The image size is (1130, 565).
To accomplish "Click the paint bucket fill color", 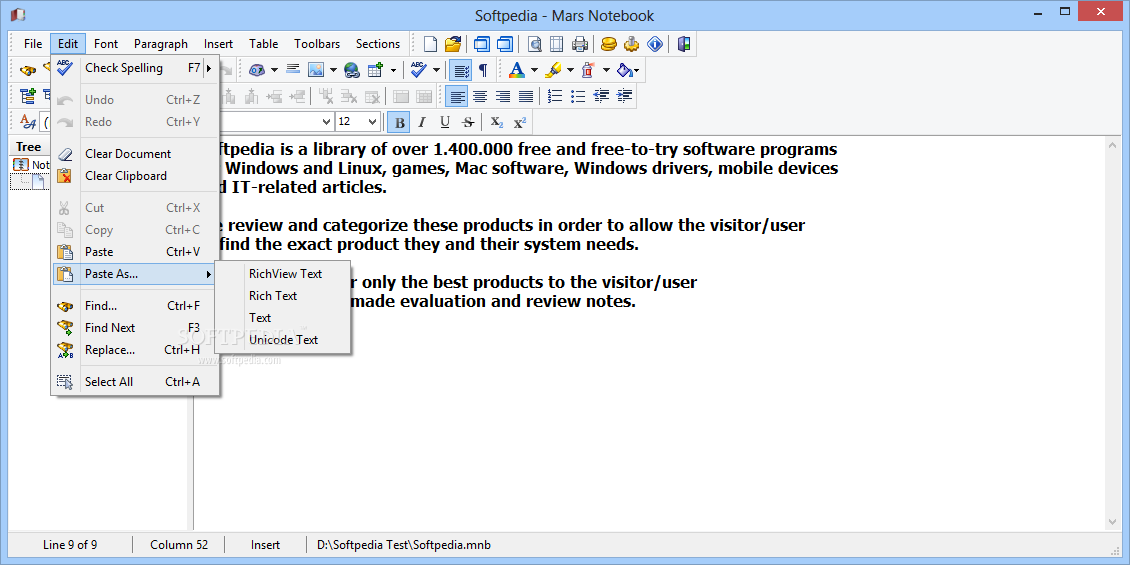I will coord(624,70).
